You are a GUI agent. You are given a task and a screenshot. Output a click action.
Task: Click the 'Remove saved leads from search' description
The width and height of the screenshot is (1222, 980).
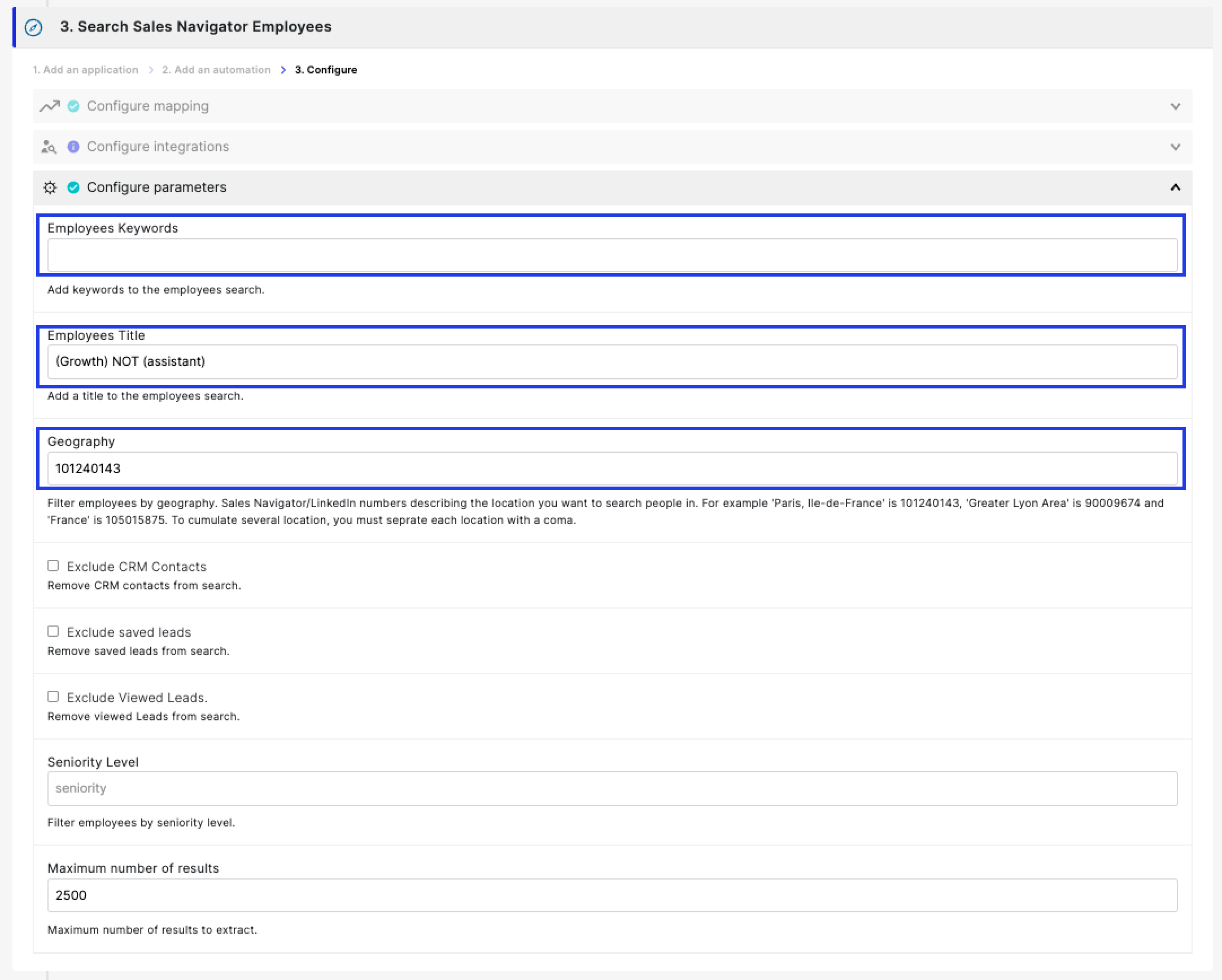(138, 651)
